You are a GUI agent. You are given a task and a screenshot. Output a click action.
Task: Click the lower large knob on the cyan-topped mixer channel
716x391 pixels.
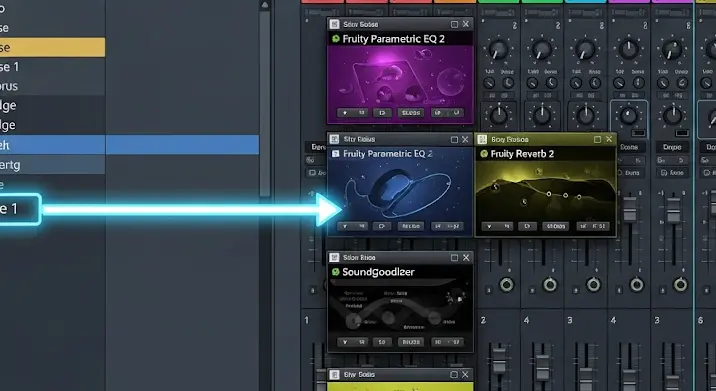click(586, 116)
